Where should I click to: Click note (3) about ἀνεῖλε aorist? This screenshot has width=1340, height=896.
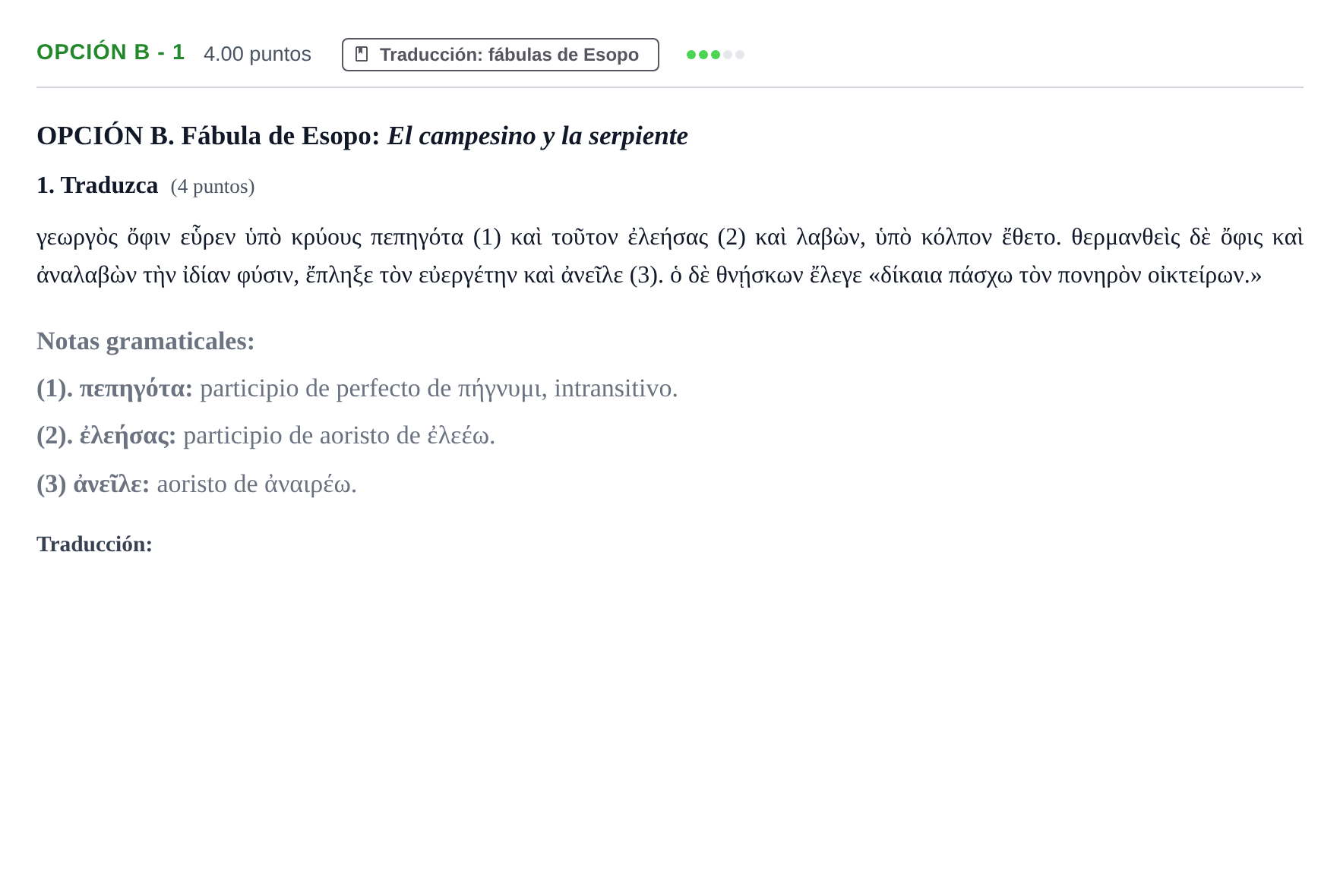pyautogui.click(x=197, y=484)
